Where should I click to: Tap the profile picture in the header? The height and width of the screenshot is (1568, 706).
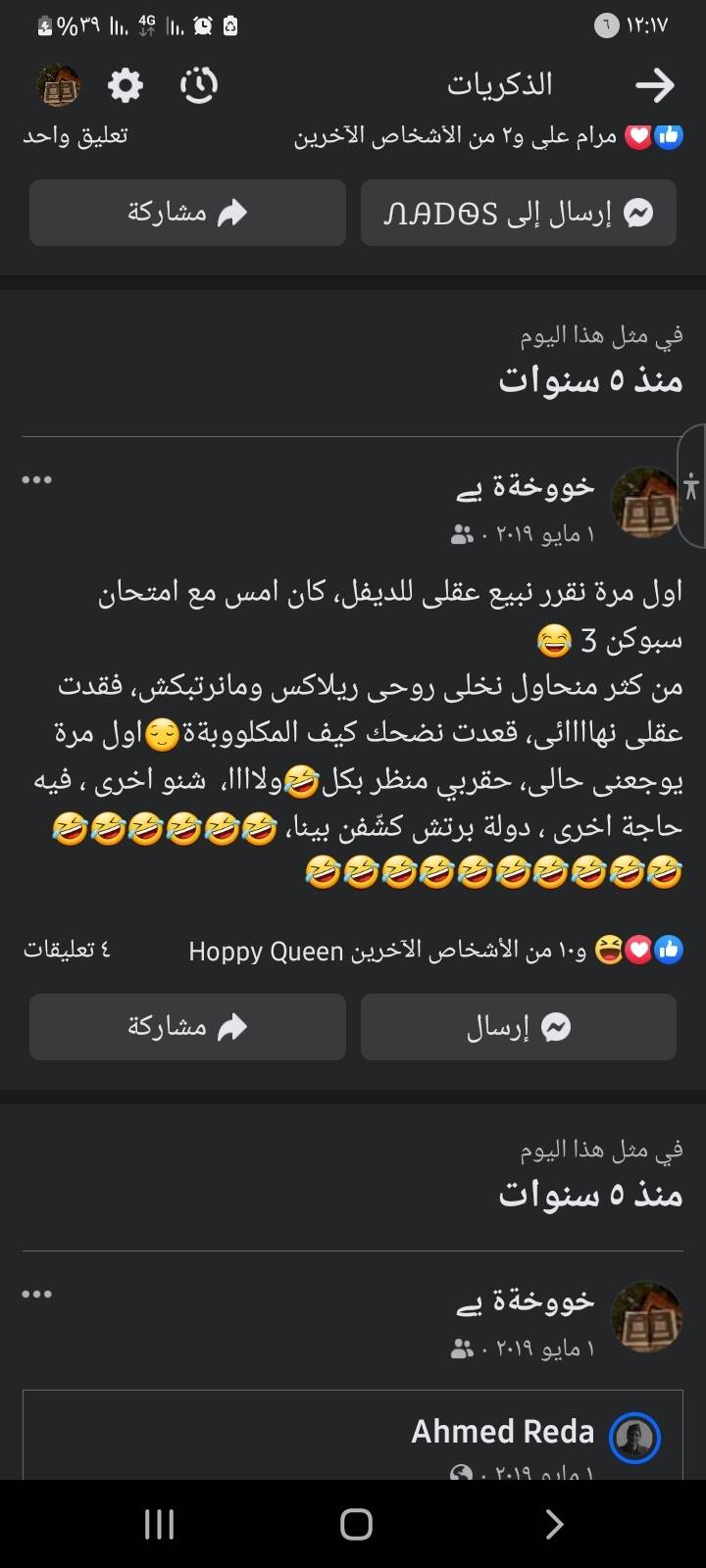point(58,86)
